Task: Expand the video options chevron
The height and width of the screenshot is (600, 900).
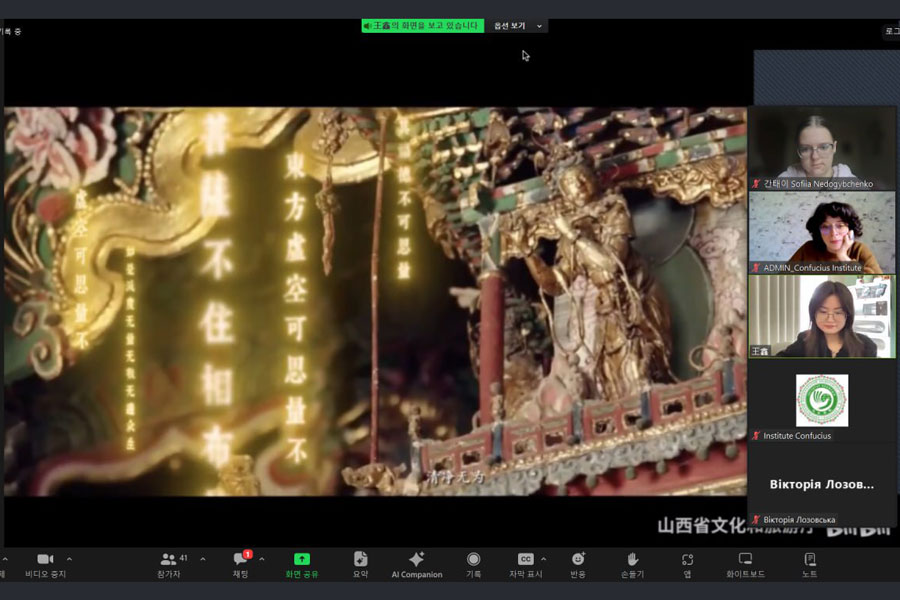Action: (69, 559)
